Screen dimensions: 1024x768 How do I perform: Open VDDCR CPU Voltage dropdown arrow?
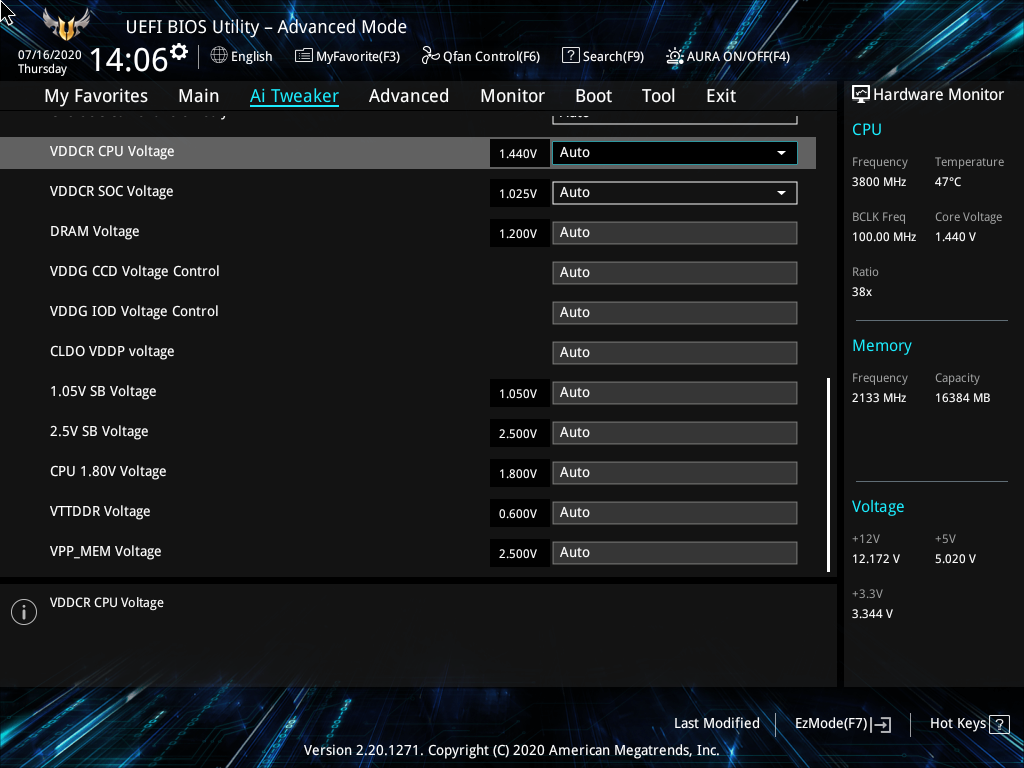(x=781, y=153)
